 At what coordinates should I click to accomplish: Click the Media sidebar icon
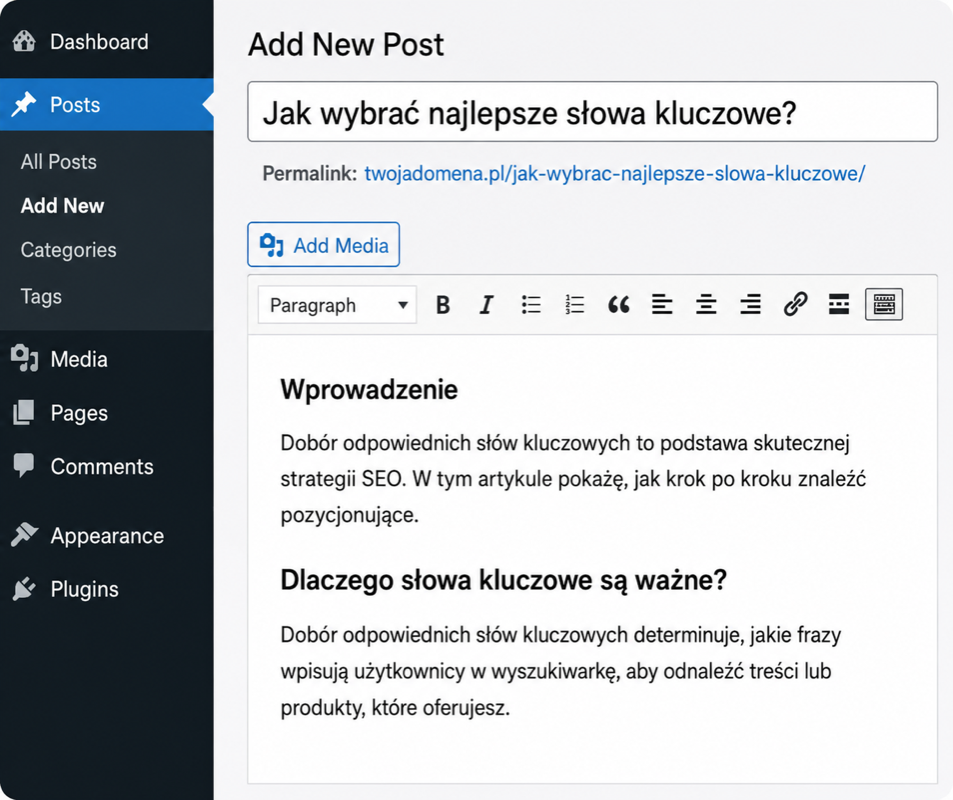tap(24, 358)
